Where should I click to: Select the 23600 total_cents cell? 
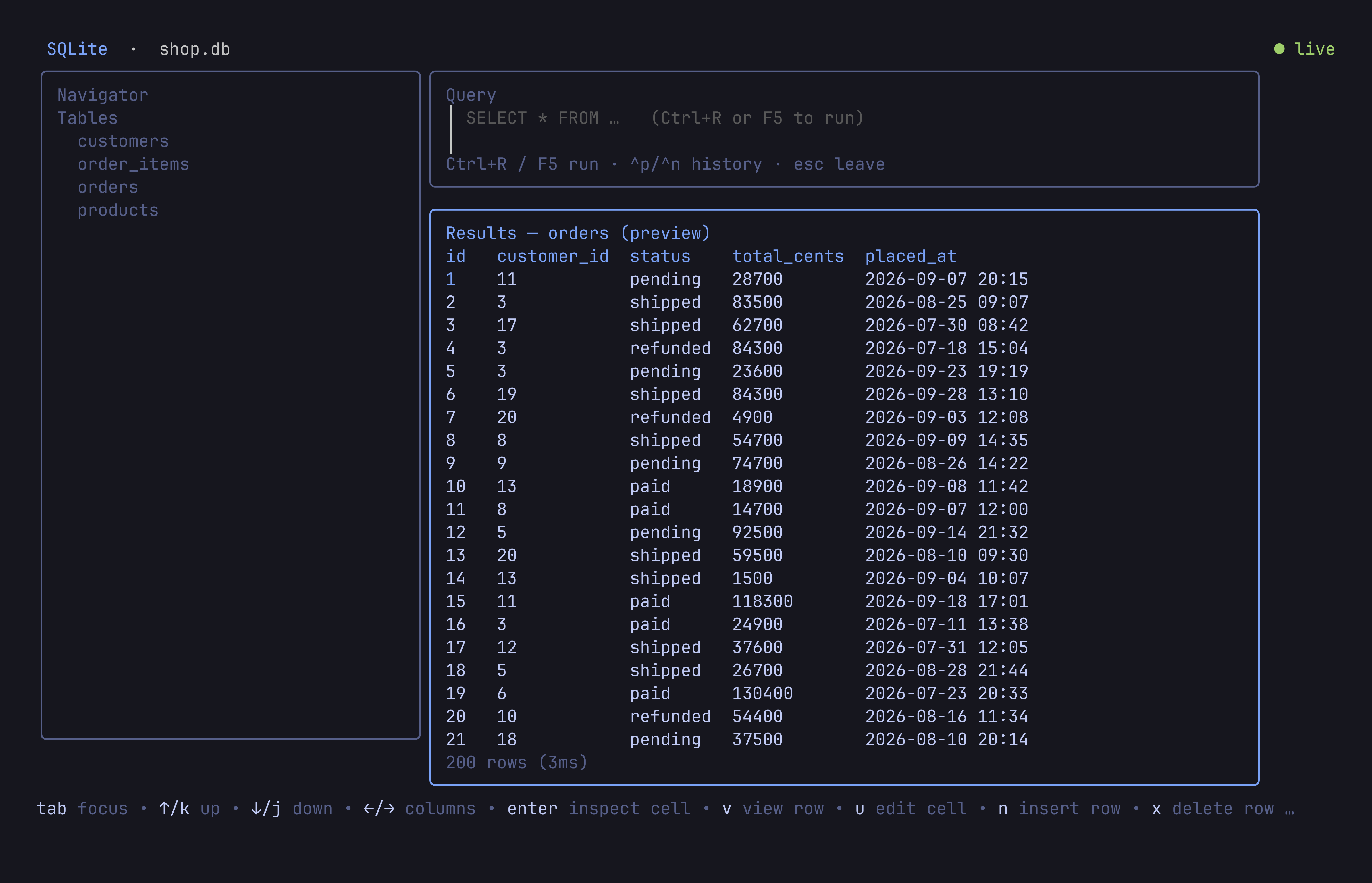point(757,371)
